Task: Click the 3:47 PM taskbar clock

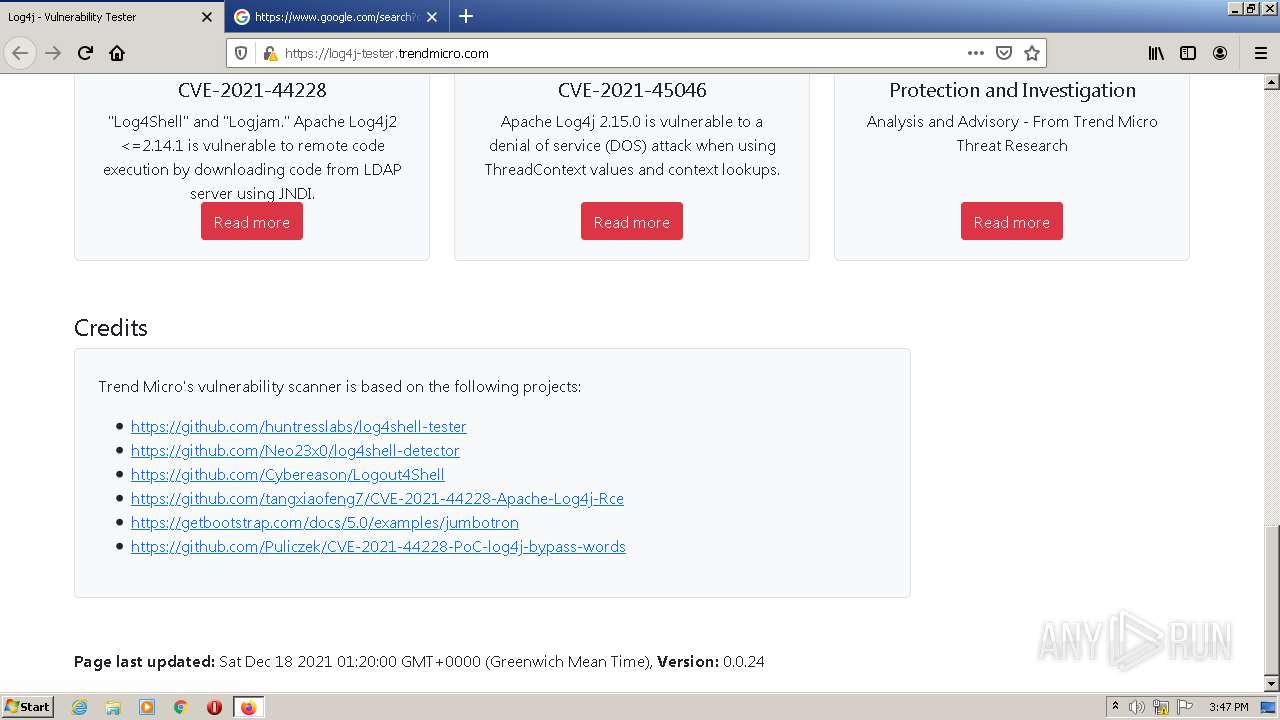Action: pyautogui.click(x=1228, y=707)
